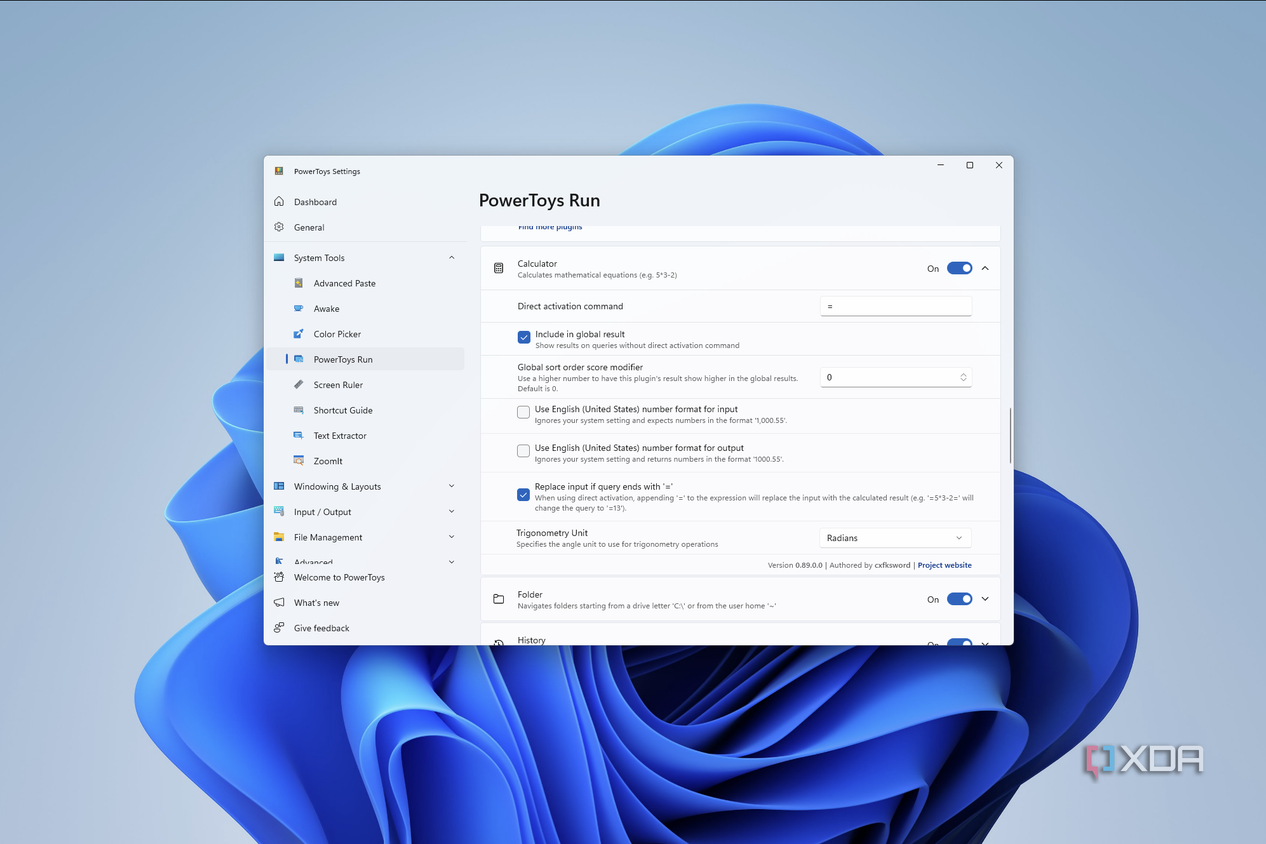The height and width of the screenshot is (844, 1266).
Task: Click the Folder plugin title text
Action: pyautogui.click(x=530, y=594)
